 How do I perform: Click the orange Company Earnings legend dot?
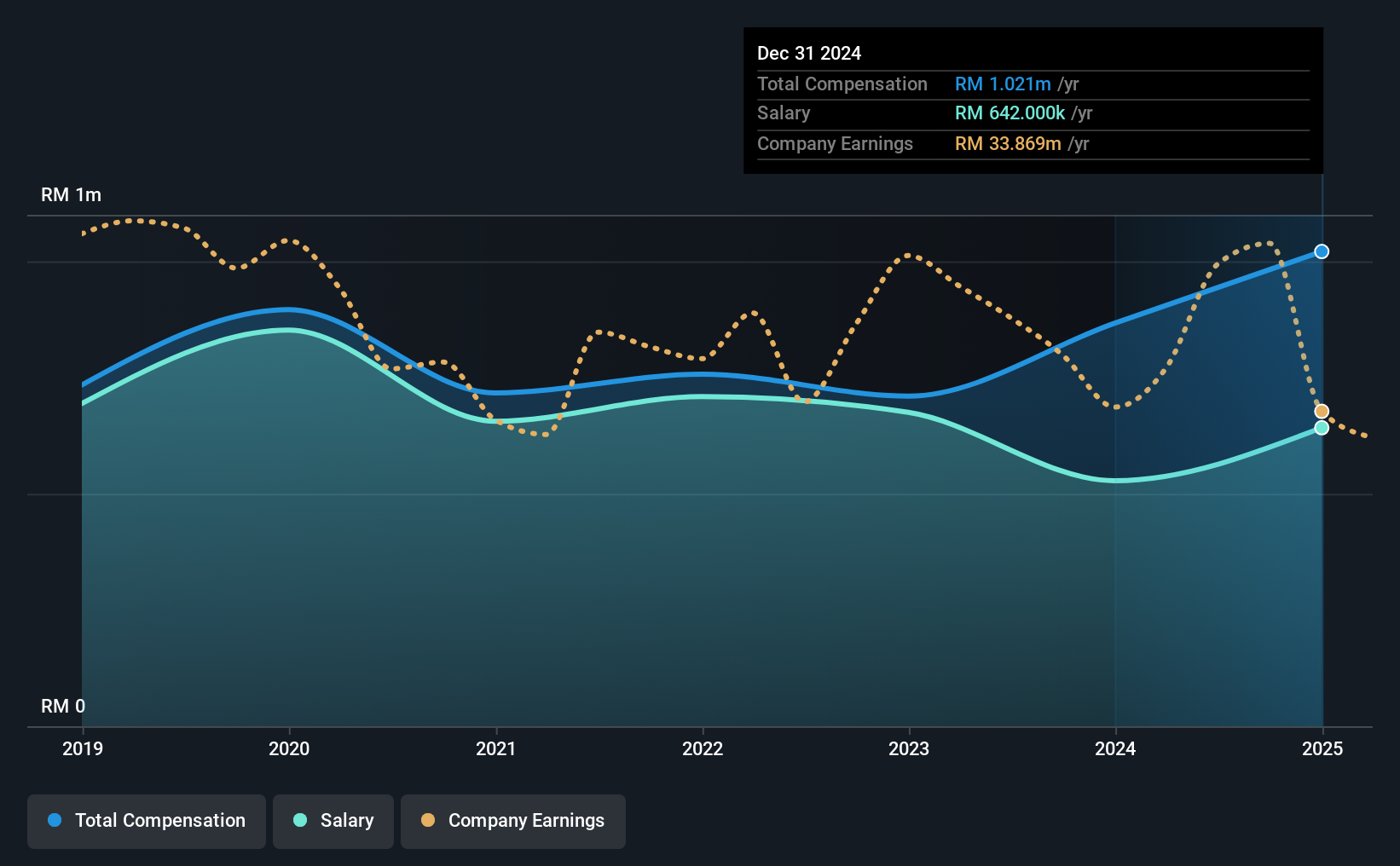coord(428,820)
